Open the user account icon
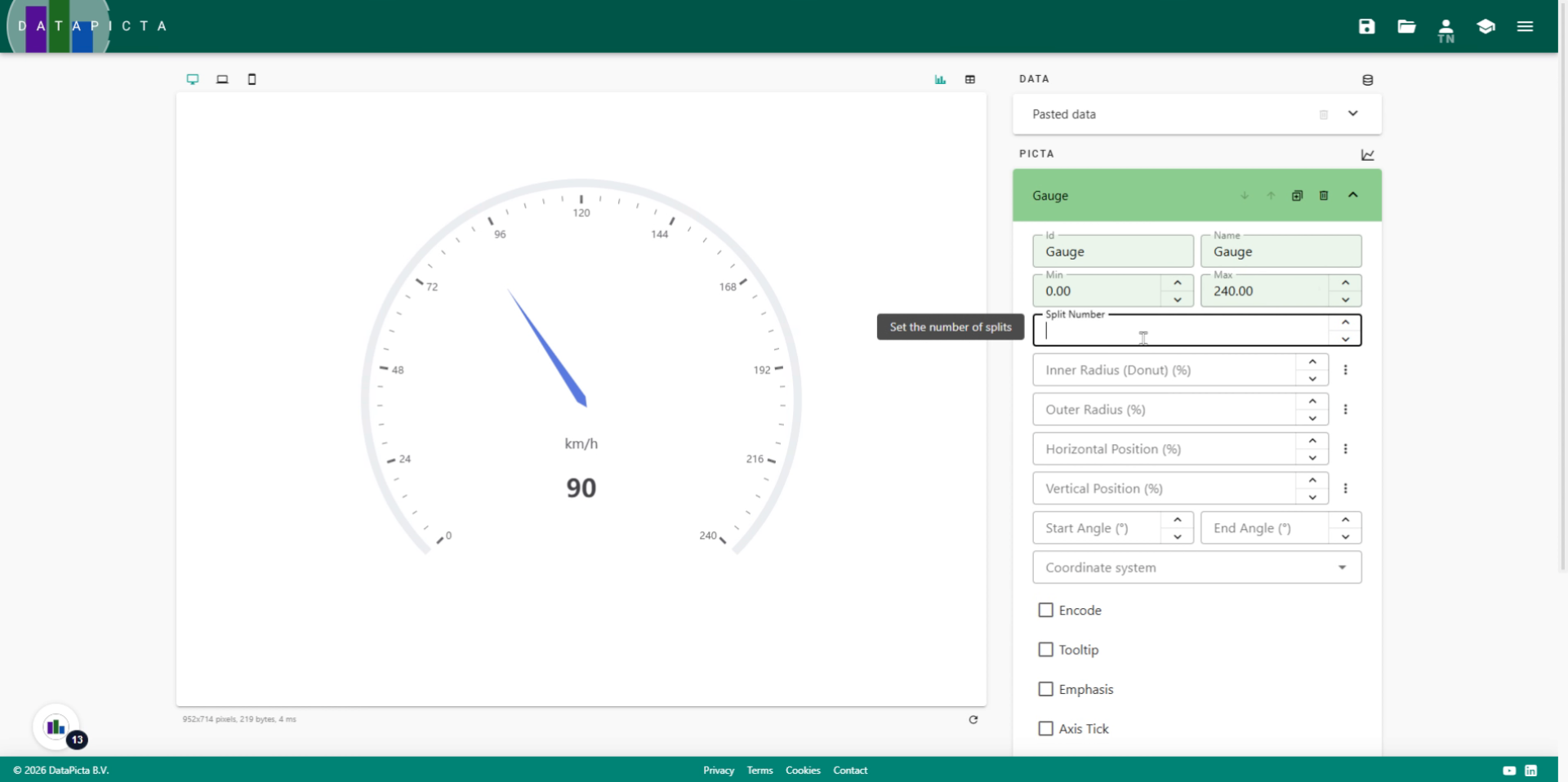This screenshot has width=1568, height=782. 1445,29
